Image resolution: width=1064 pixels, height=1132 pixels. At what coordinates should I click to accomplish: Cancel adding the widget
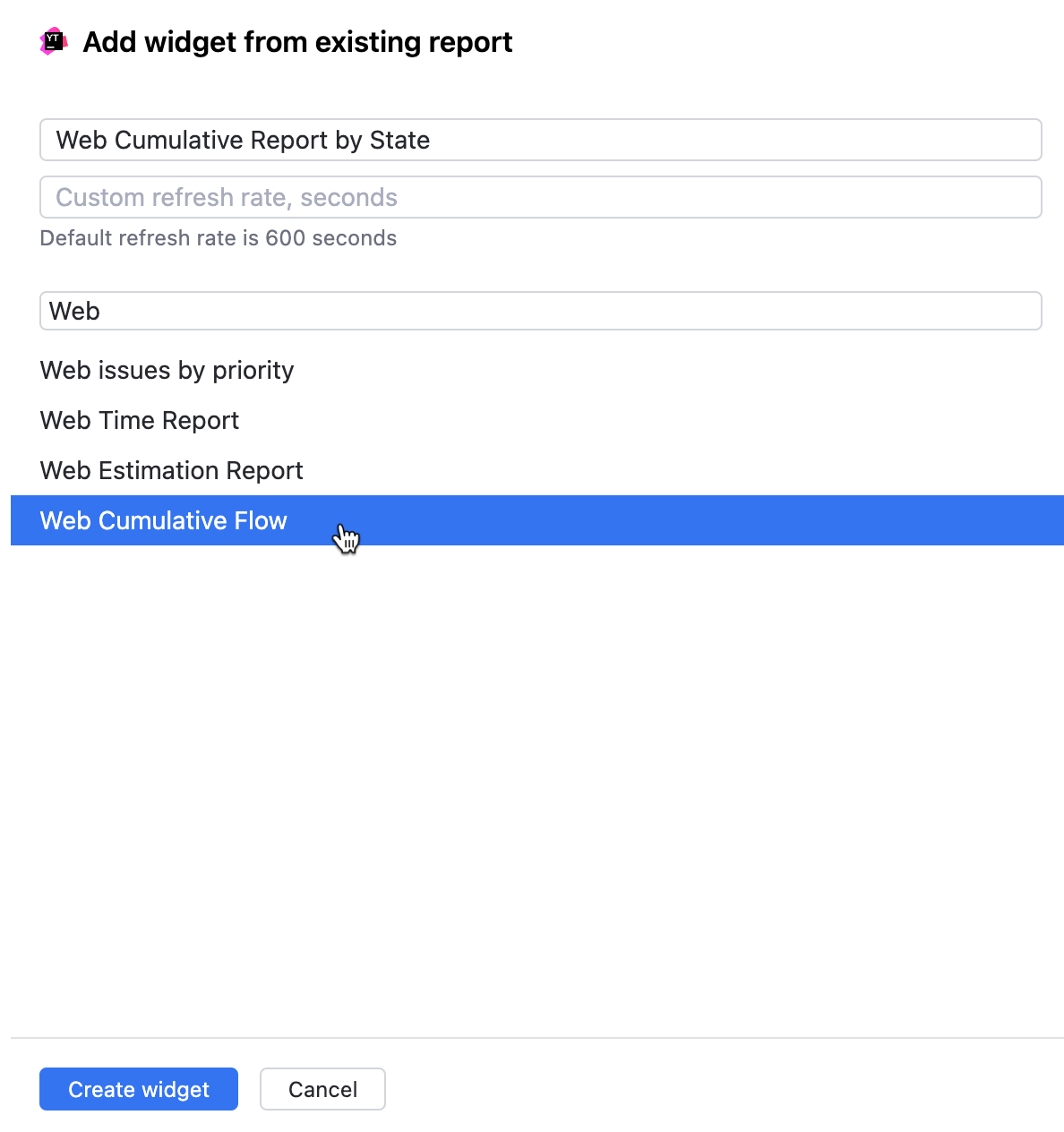322,1089
